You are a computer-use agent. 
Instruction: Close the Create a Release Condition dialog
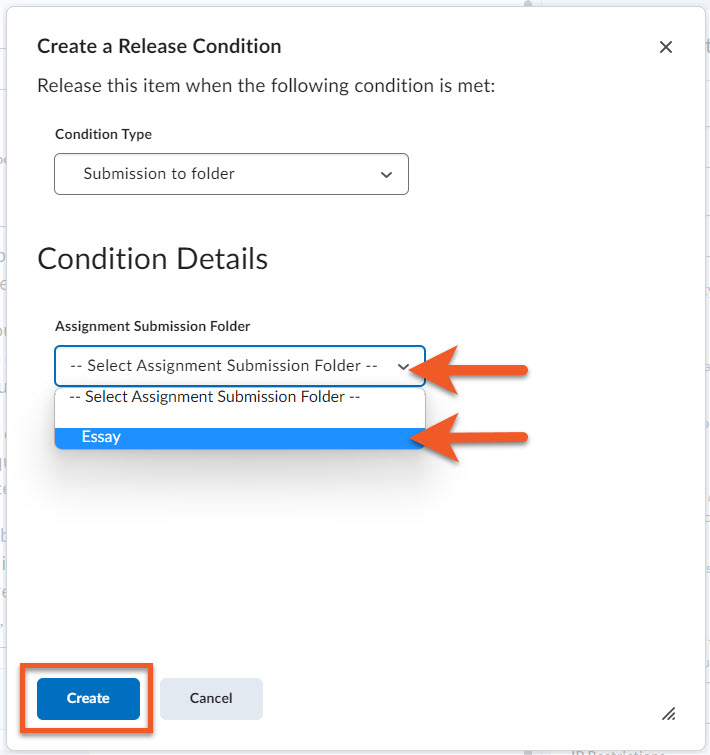pos(666,47)
